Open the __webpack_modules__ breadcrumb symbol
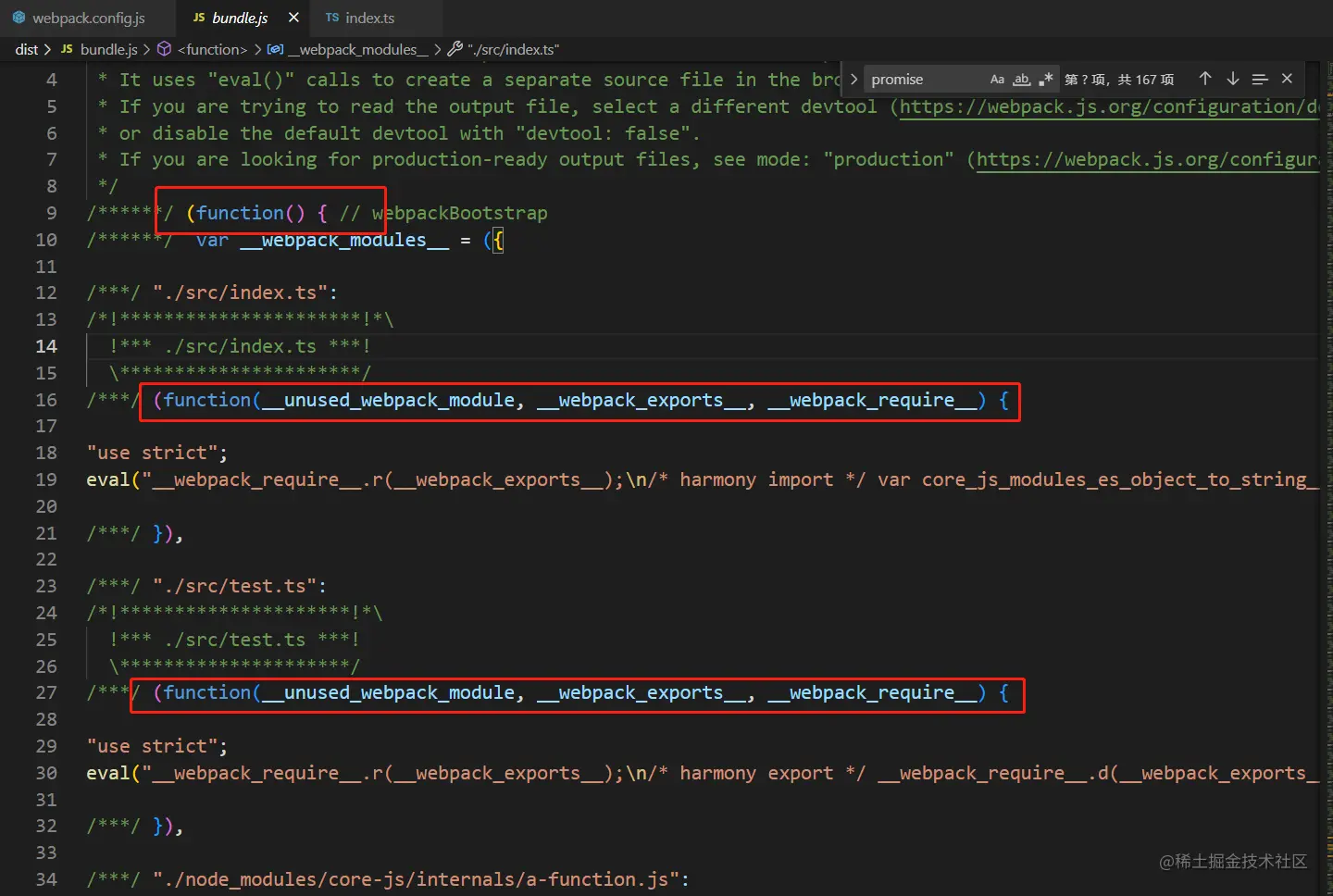This screenshot has height=896, width=1333. (x=357, y=49)
